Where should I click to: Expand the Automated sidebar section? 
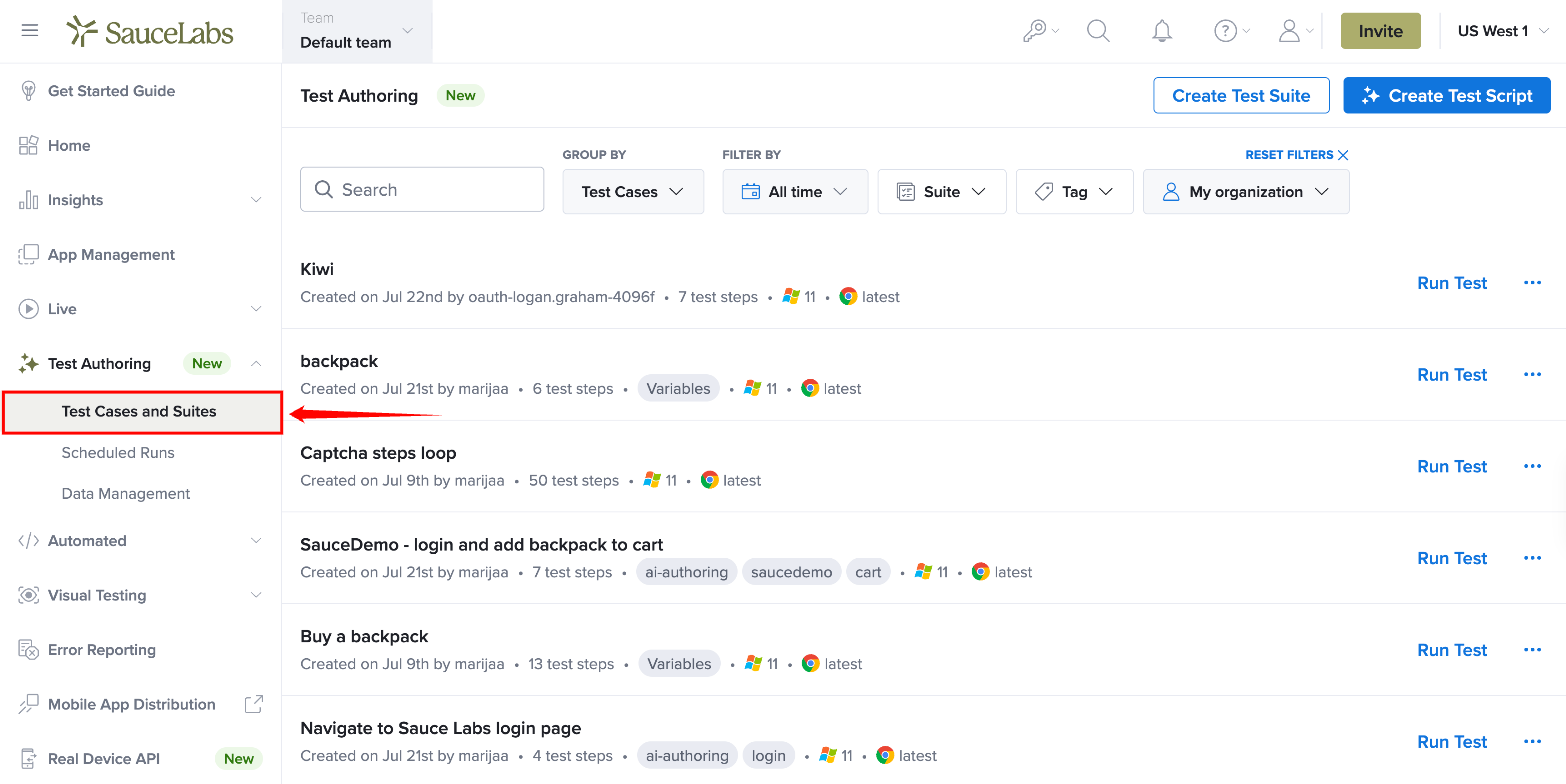tap(256, 541)
